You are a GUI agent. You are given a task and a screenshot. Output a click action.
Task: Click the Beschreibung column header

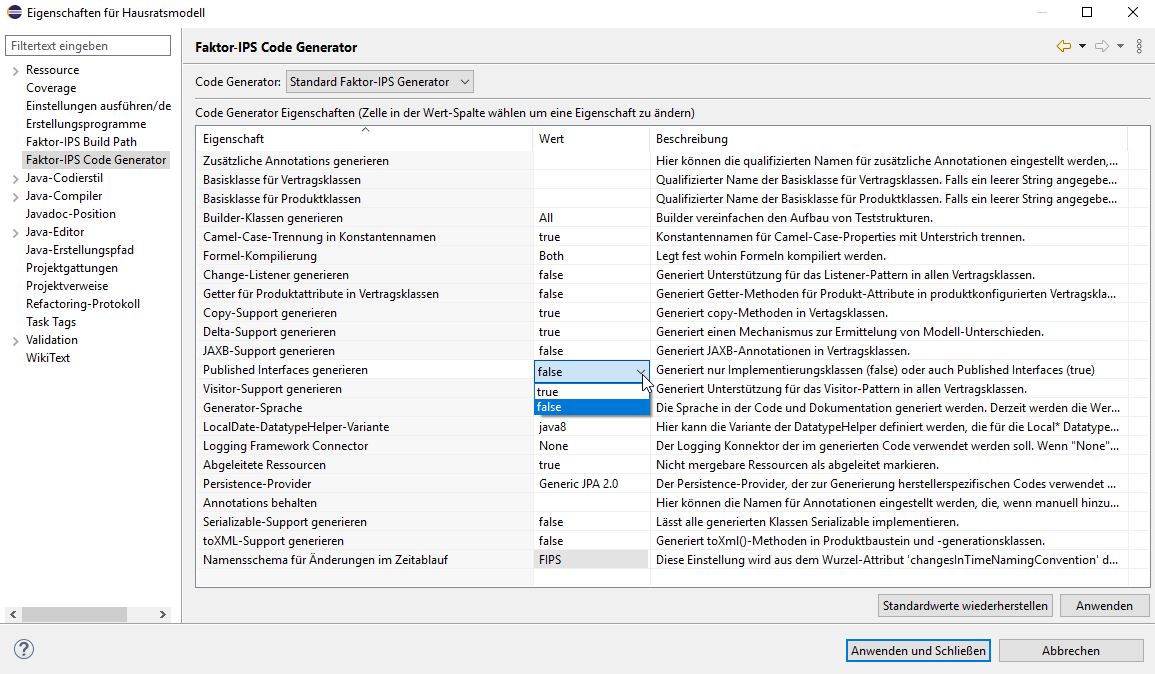click(x=888, y=138)
